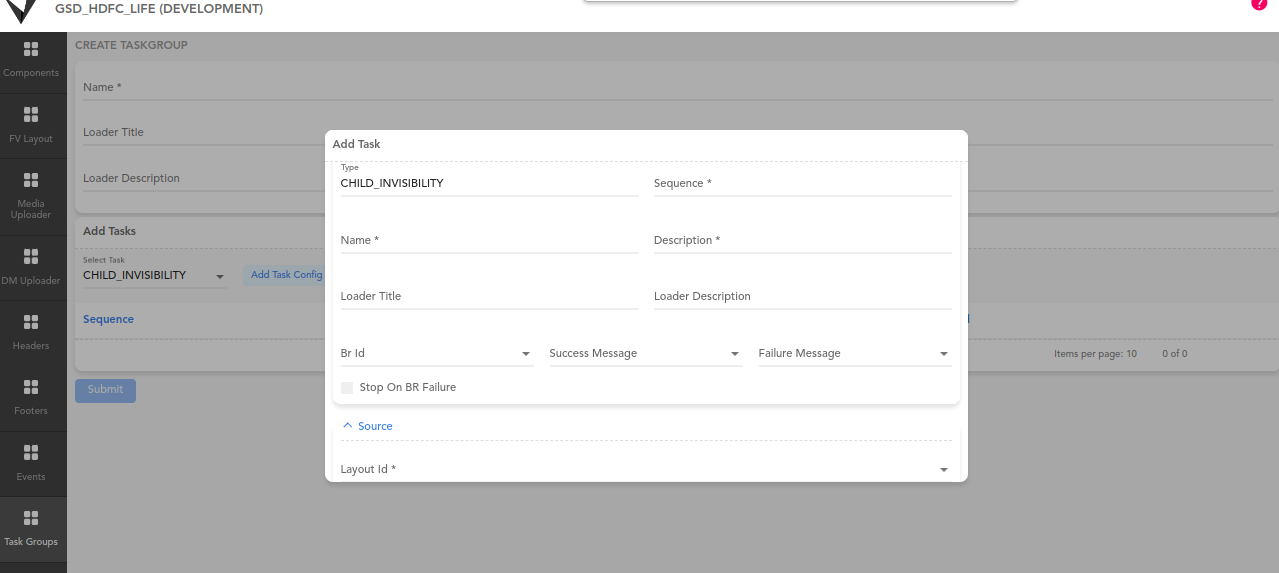Open the Failure Message dropdown
The image size is (1279, 573).
(x=855, y=353)
